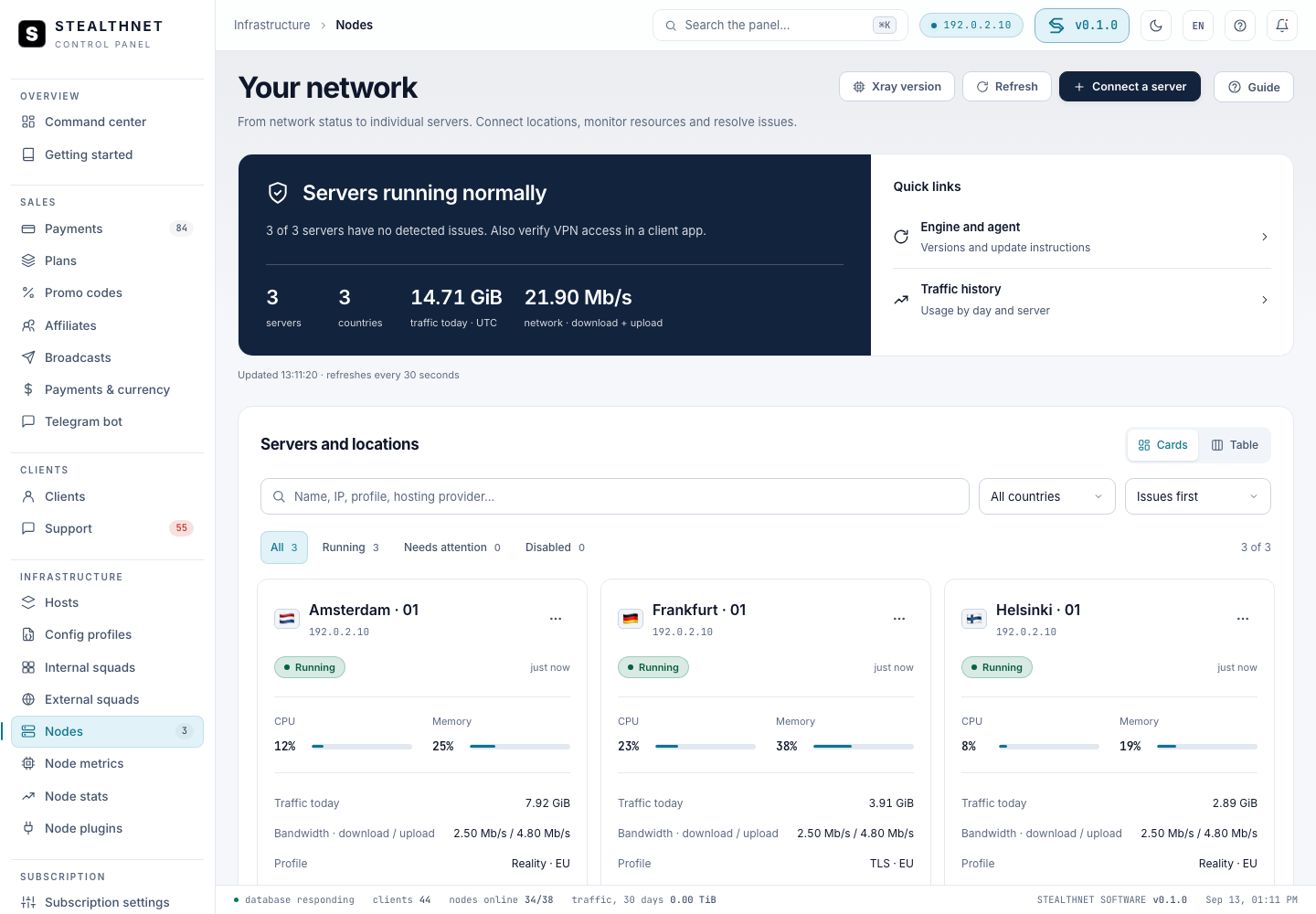Open the Issues first sort dropdown

tap(1198, 496)
